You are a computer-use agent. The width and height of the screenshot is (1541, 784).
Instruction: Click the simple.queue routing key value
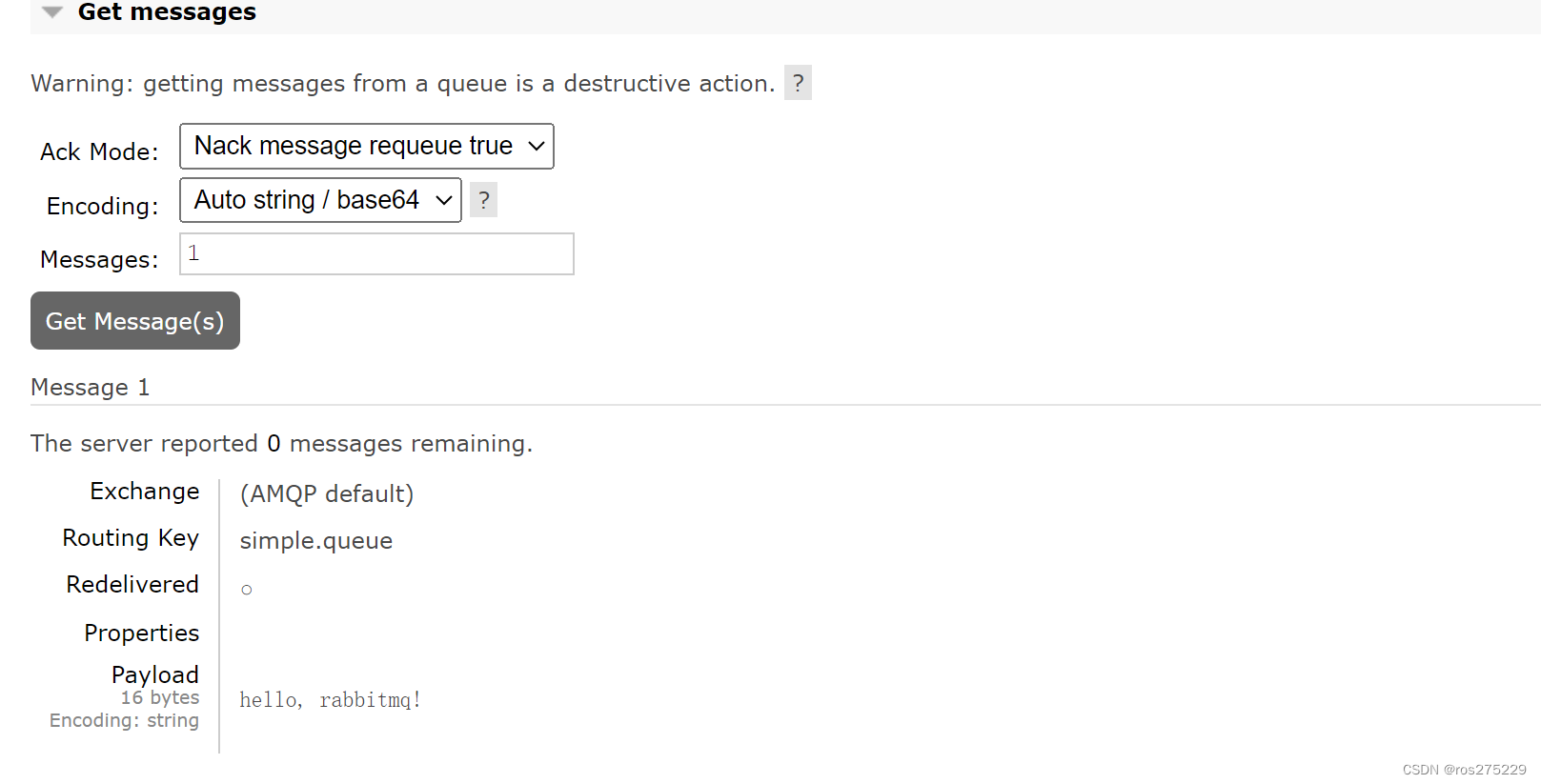[x=316, y=541]
